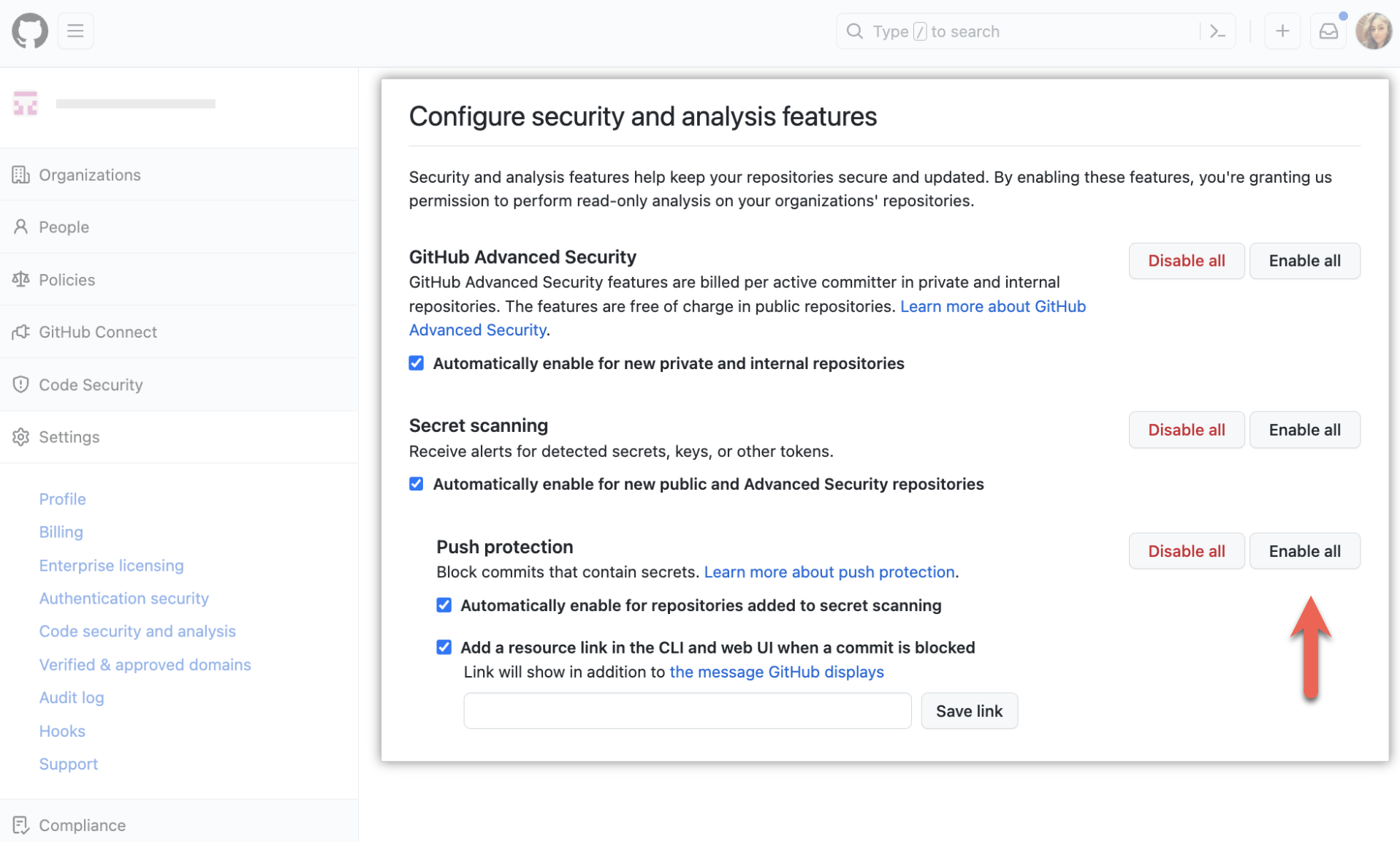Open the user profile avatar
Screen dimensions: 1400x842
pyautogui.click(x=1374, y=31)
